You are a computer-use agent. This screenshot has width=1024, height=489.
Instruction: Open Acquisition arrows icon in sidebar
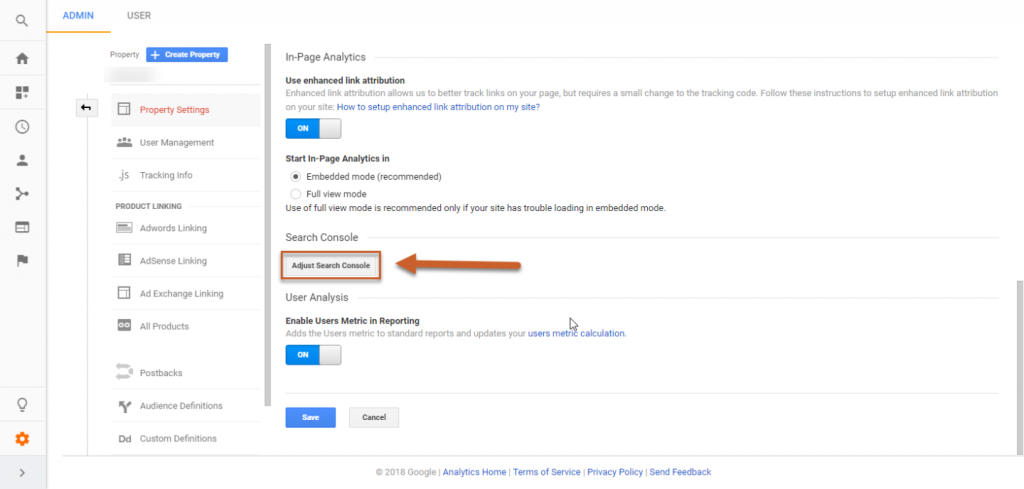click(22, 194)
